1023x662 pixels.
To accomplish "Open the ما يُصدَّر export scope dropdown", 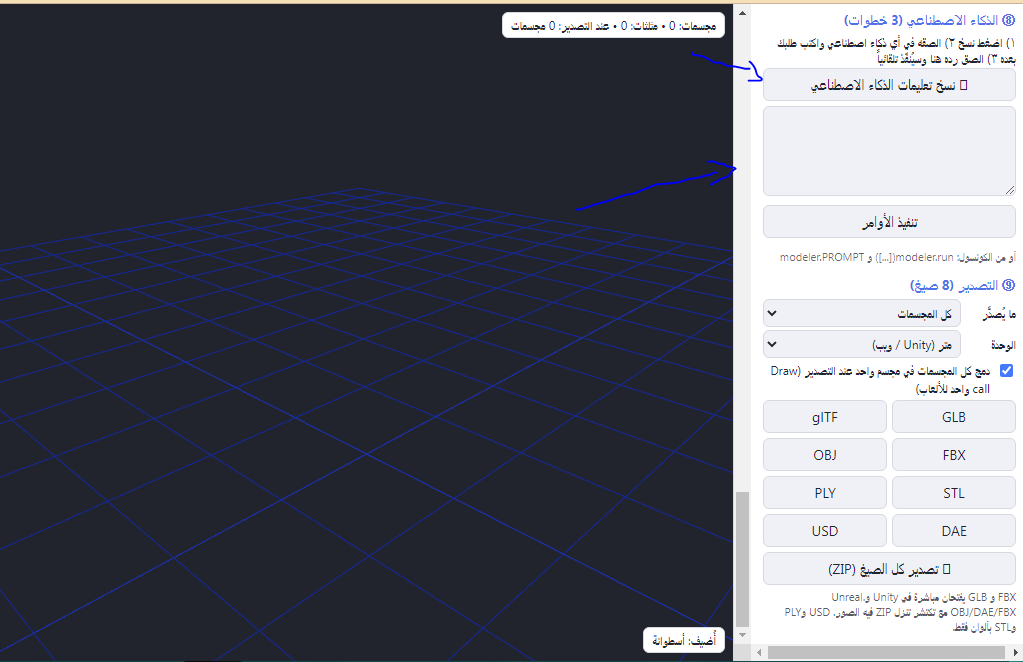I will click(x=861, y=314).
